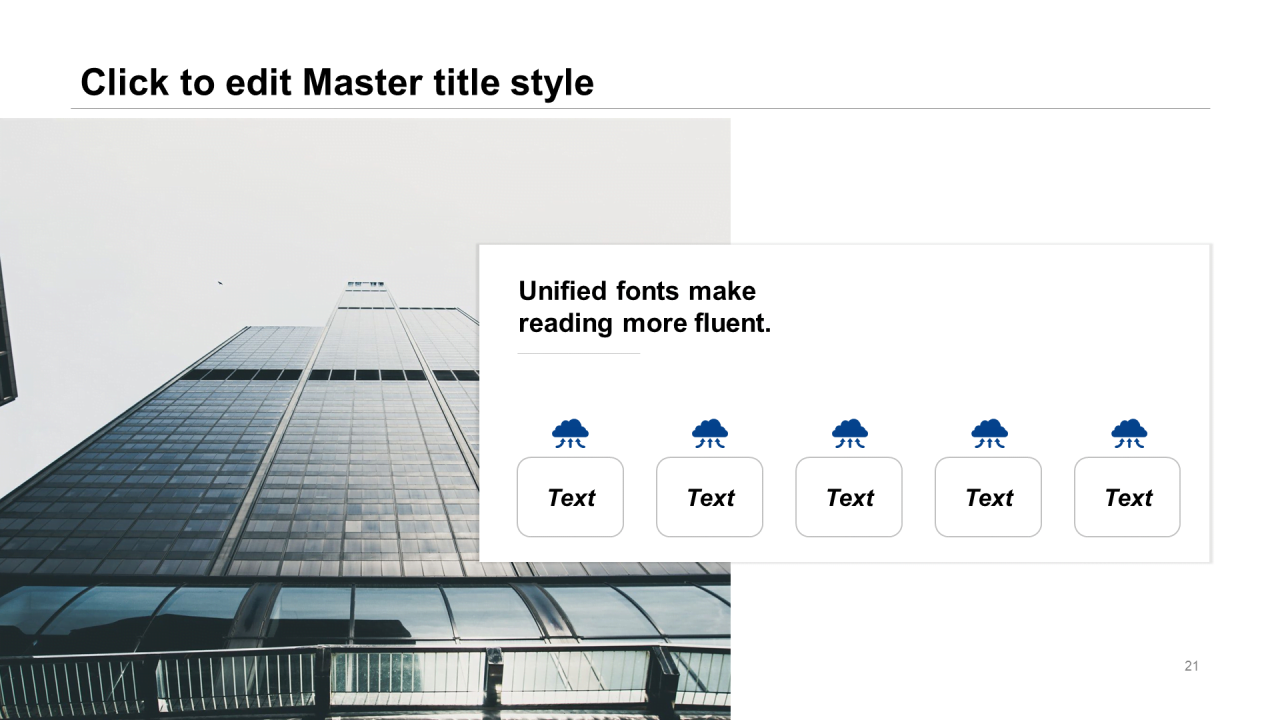1280x720 pixels.
Task: Select the 'Click to edit Master title style' title
Action: pos(337,82)
